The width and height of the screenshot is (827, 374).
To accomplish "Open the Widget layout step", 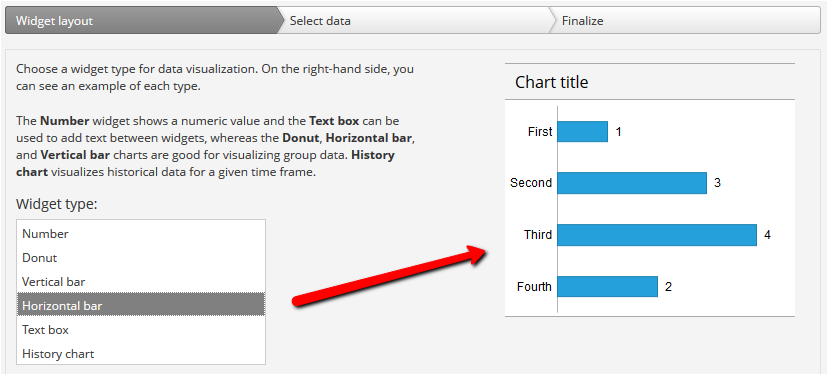I will [x=141, y=21].
